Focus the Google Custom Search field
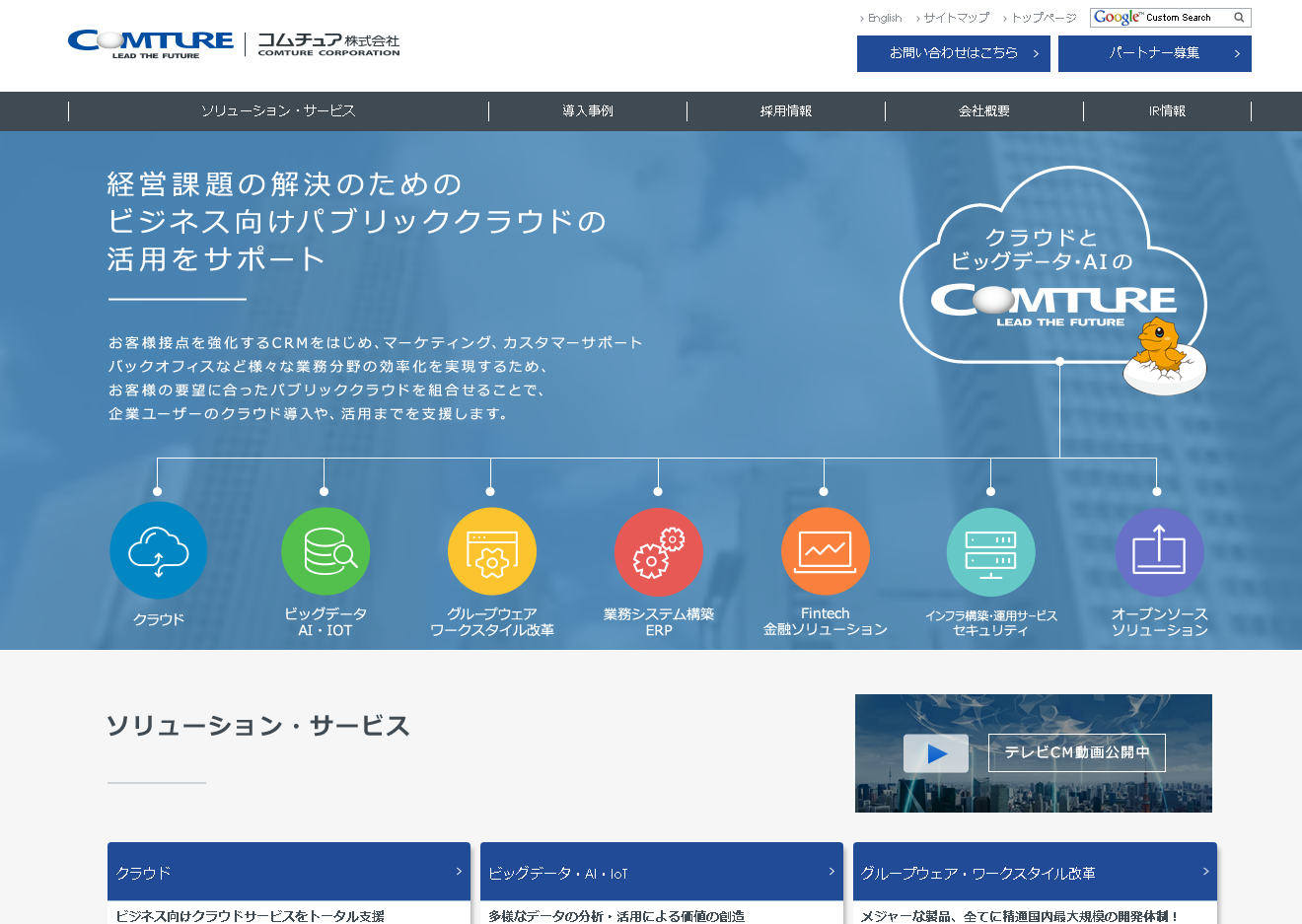This screenshot has width=1302, height=924. pos(1160,18)
